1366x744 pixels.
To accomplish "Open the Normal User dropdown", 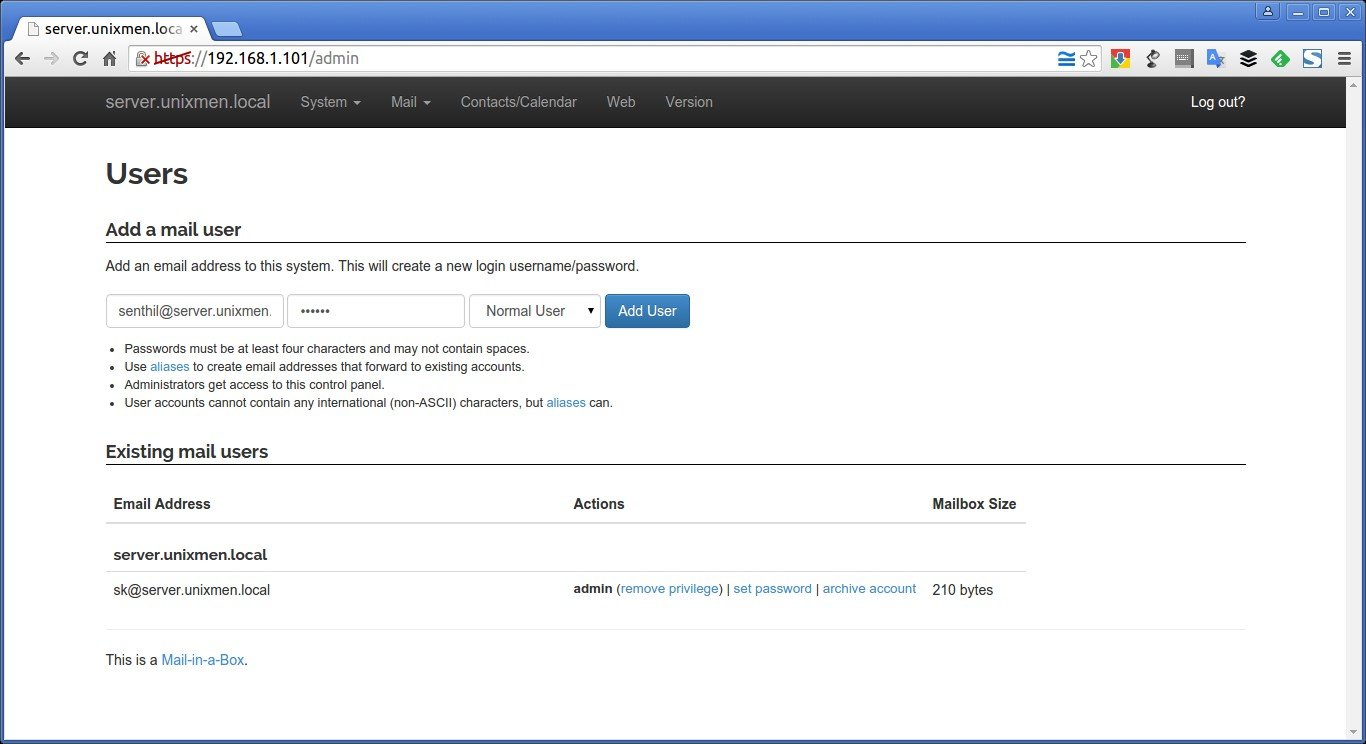I will tap(535, 311).
